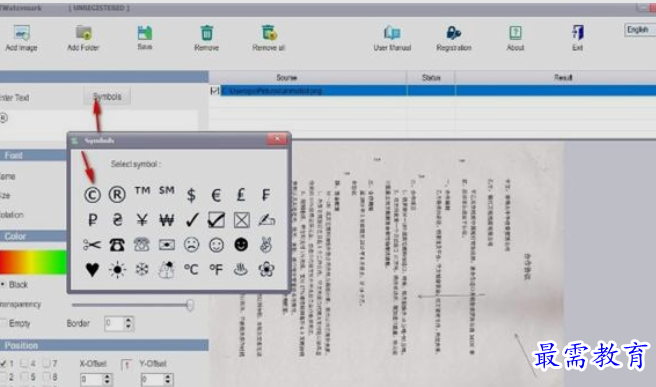Screen dimensions: 656x387
Task: Click the Remove trash icon
Action: 207,33
